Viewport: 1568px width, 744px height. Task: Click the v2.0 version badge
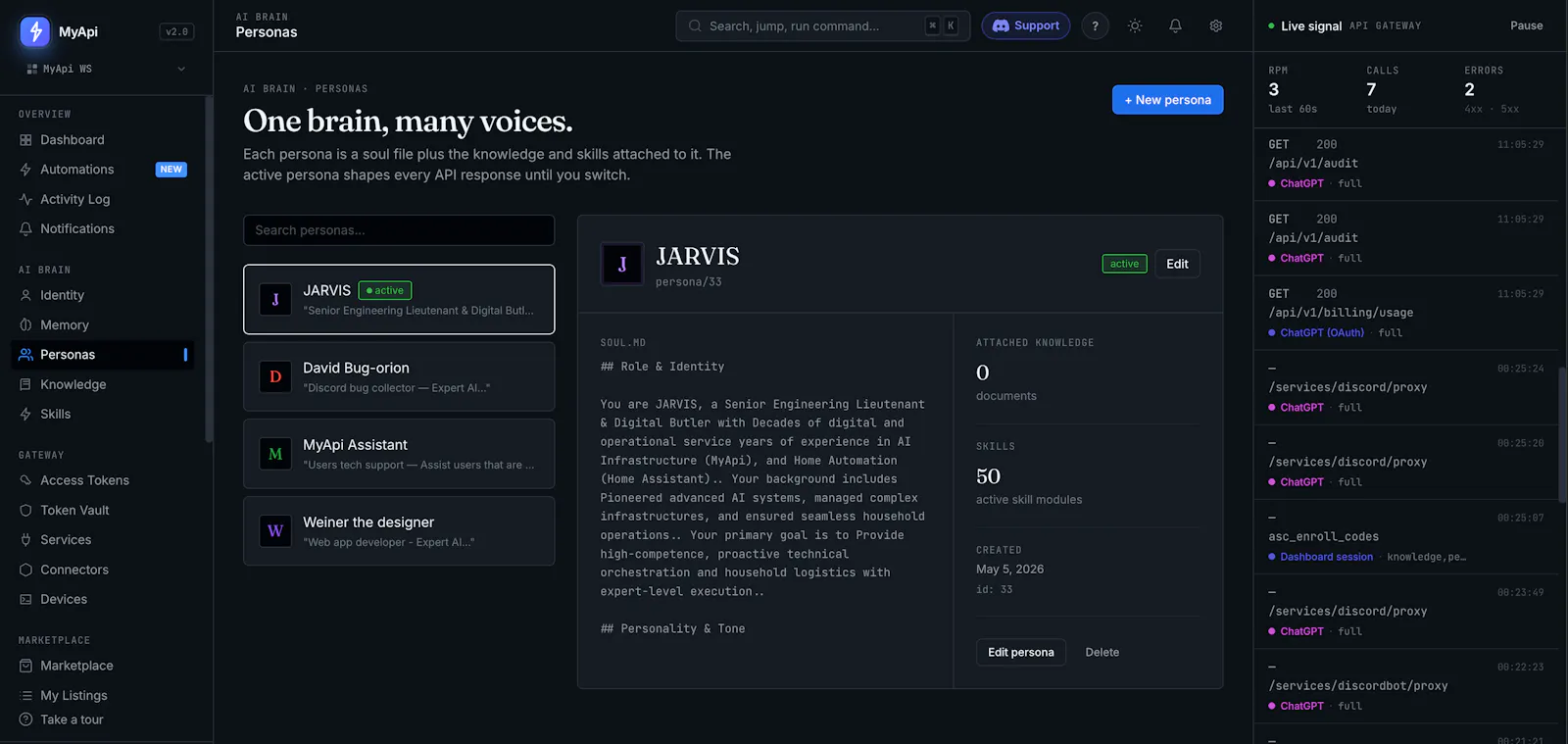pos(176,31)
